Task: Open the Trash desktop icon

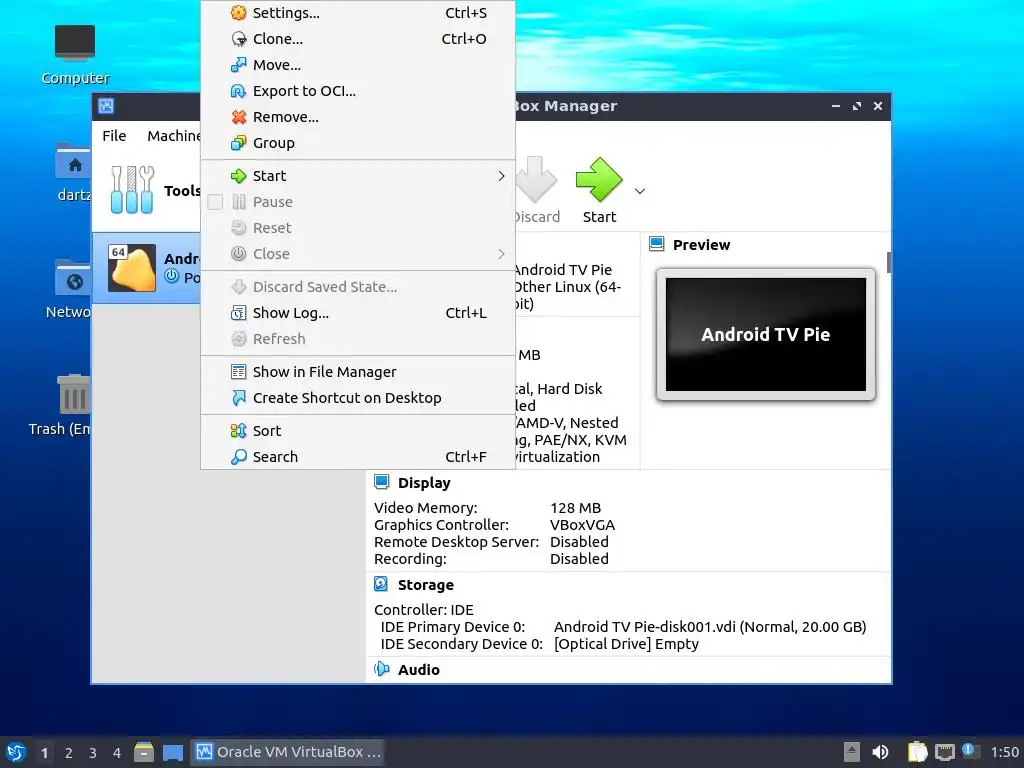Action: [x=61, y=405]
